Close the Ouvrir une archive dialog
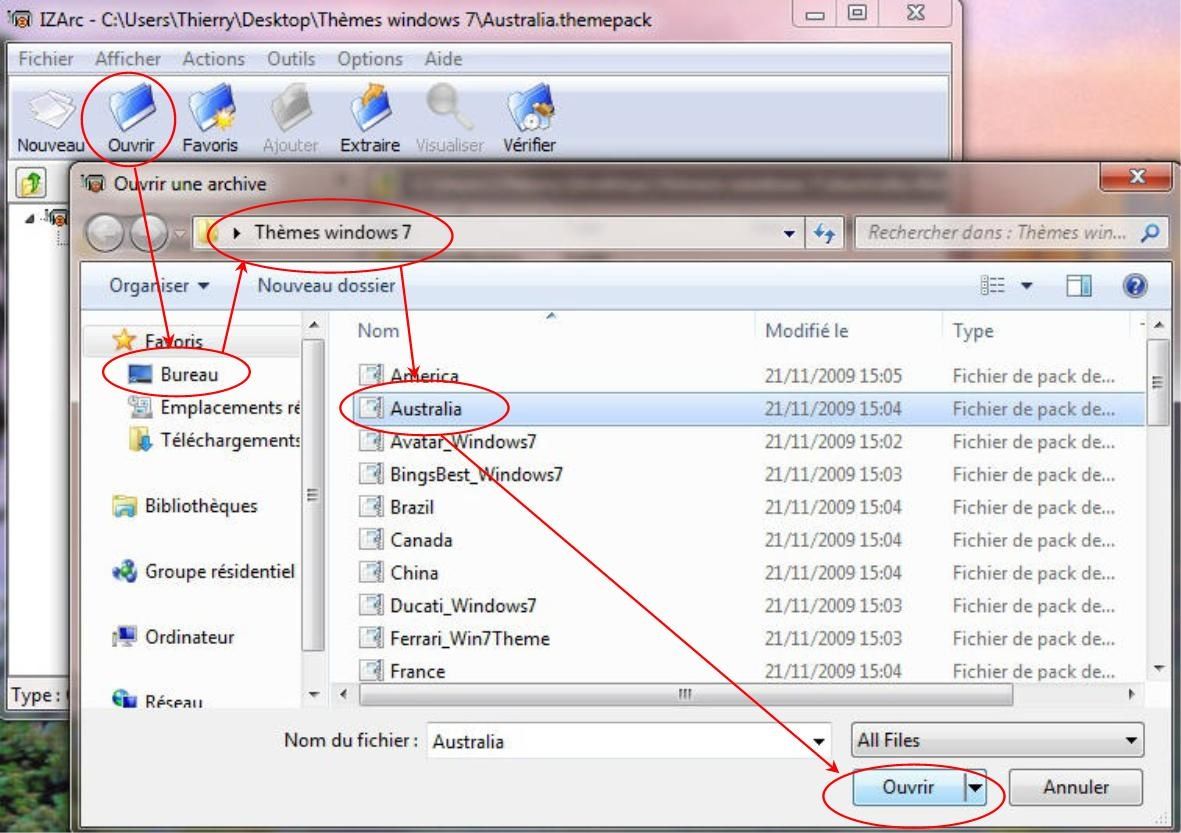The height and width of the screenshot is (833, 1181). (x=1136, y=178)
